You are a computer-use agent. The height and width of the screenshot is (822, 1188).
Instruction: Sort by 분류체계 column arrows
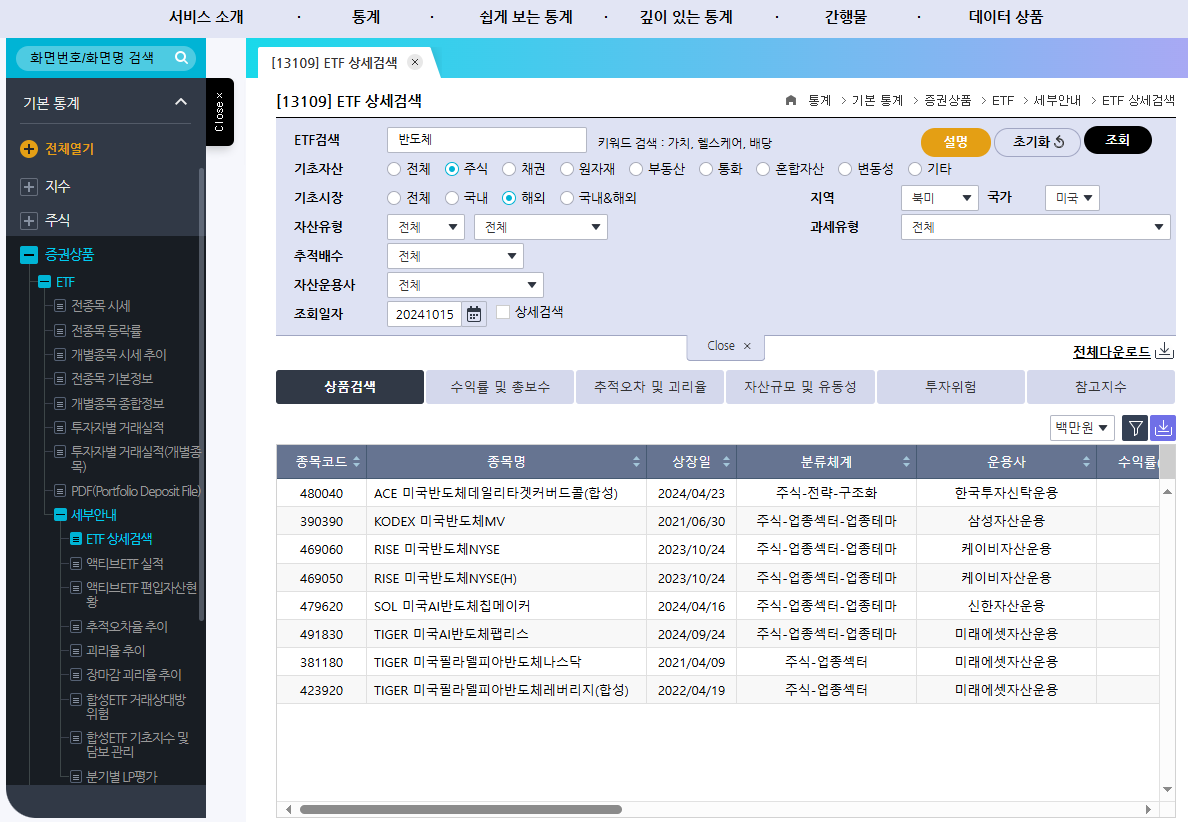click(x=906, y=462)
